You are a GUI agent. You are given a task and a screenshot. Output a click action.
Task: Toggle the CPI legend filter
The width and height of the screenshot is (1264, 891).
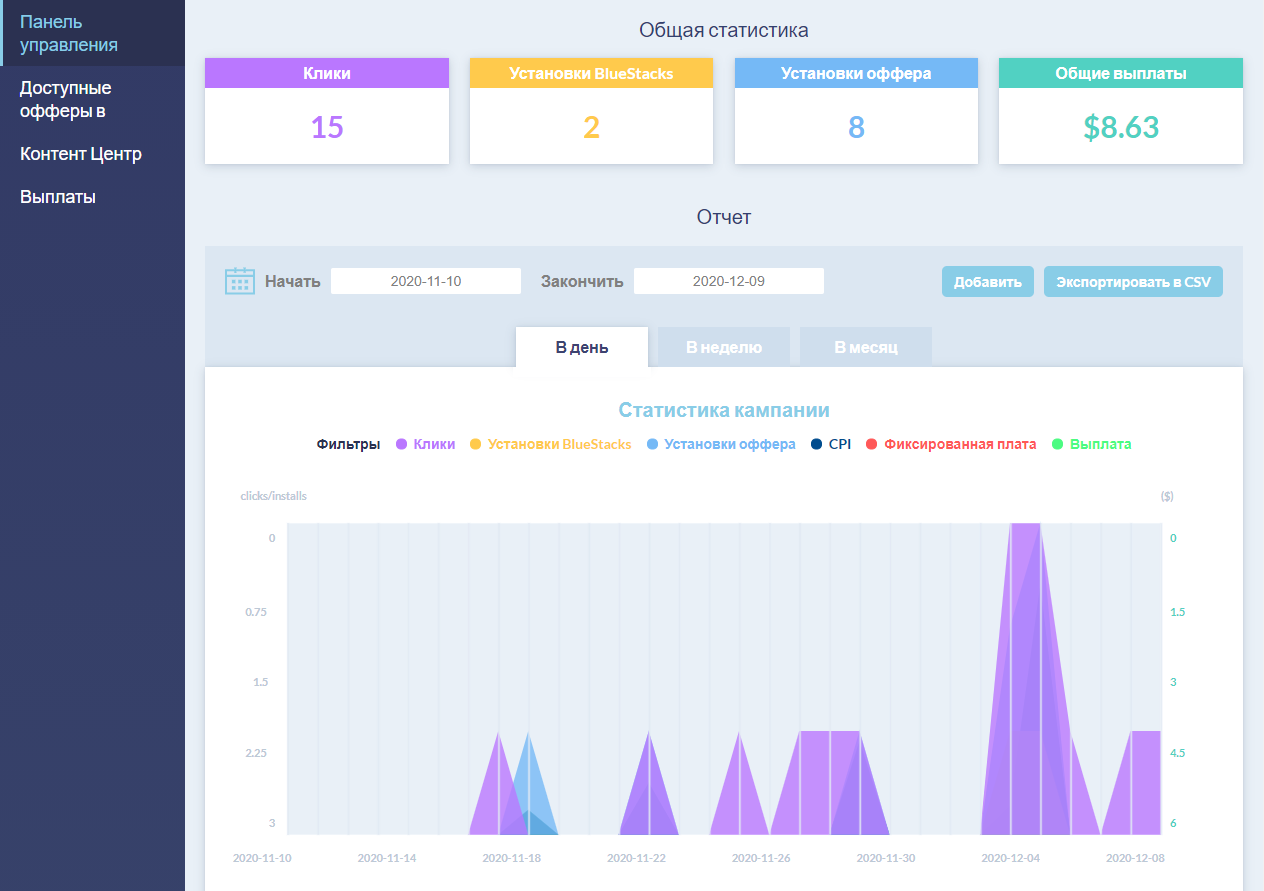coord(831,444)
